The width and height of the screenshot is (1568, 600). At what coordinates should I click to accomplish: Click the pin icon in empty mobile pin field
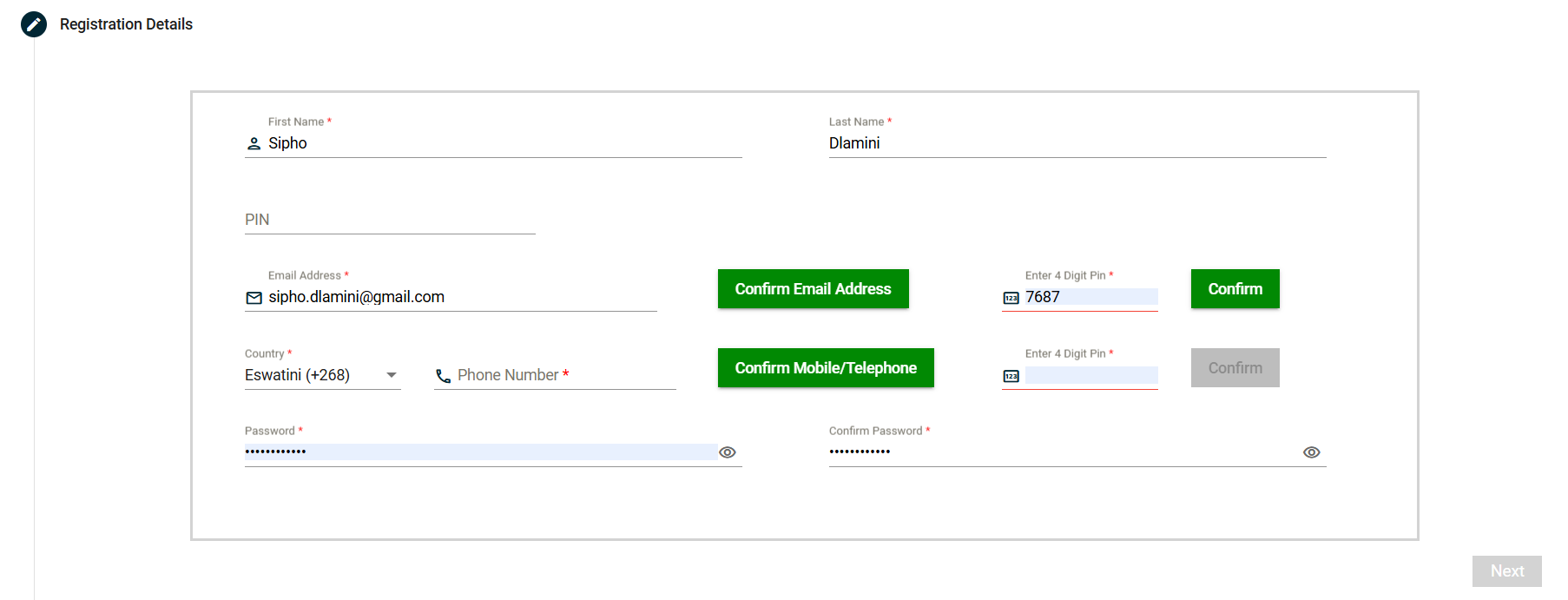1011,376
